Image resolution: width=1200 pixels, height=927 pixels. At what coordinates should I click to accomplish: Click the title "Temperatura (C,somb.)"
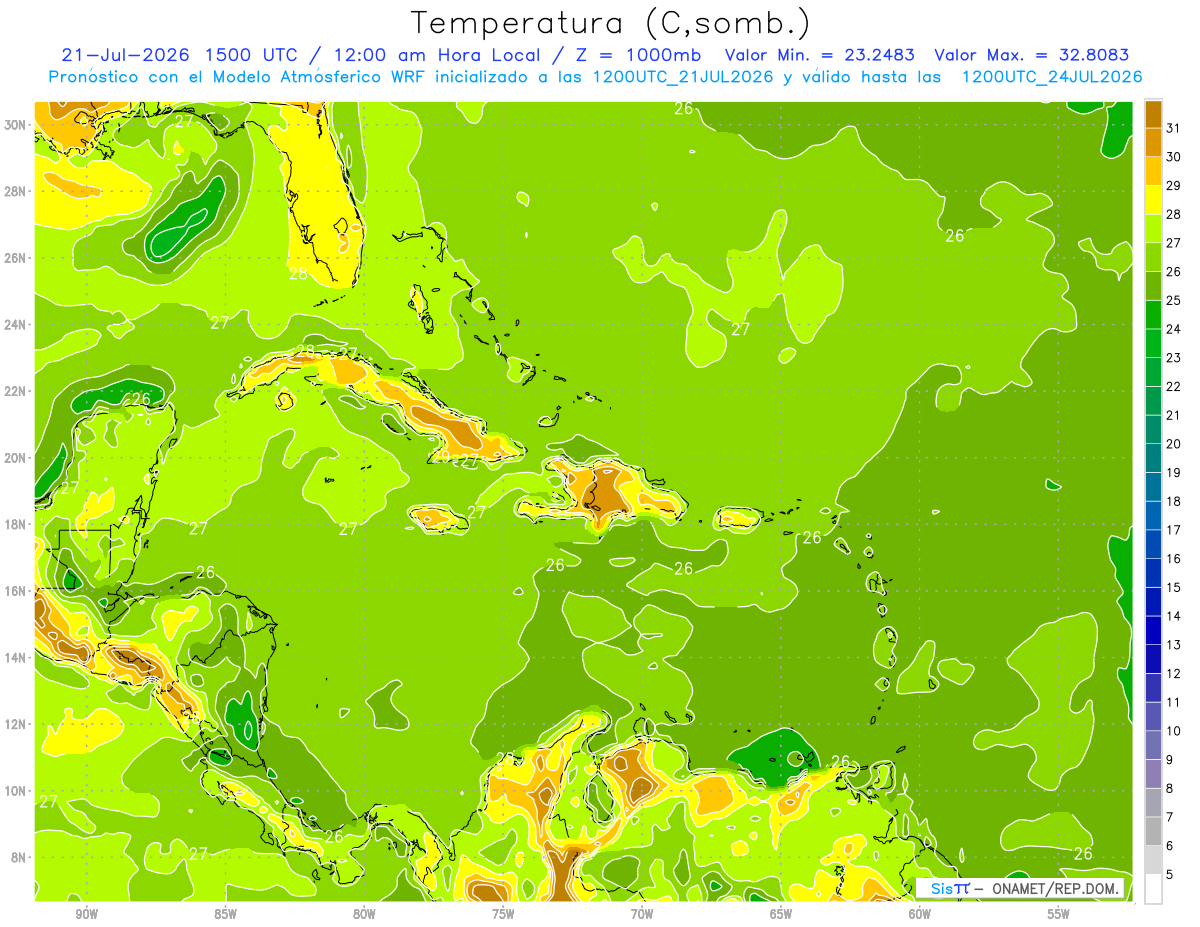pyautogui.click(x=611, y=23)
